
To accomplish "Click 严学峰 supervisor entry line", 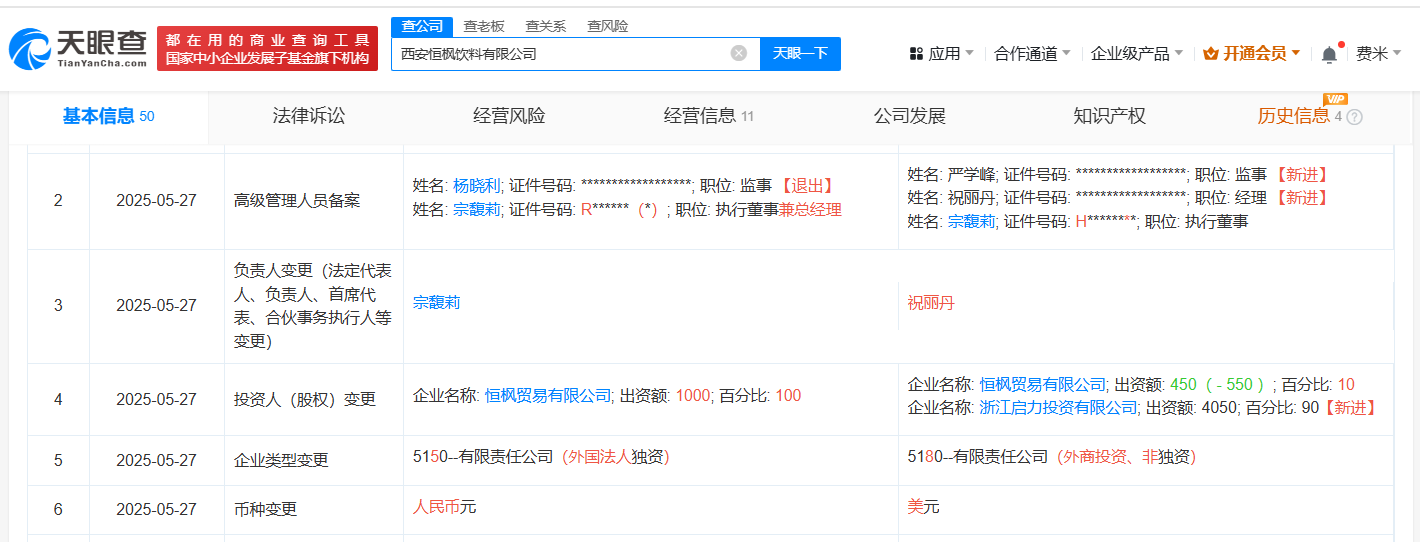I will click(1118, 174).
